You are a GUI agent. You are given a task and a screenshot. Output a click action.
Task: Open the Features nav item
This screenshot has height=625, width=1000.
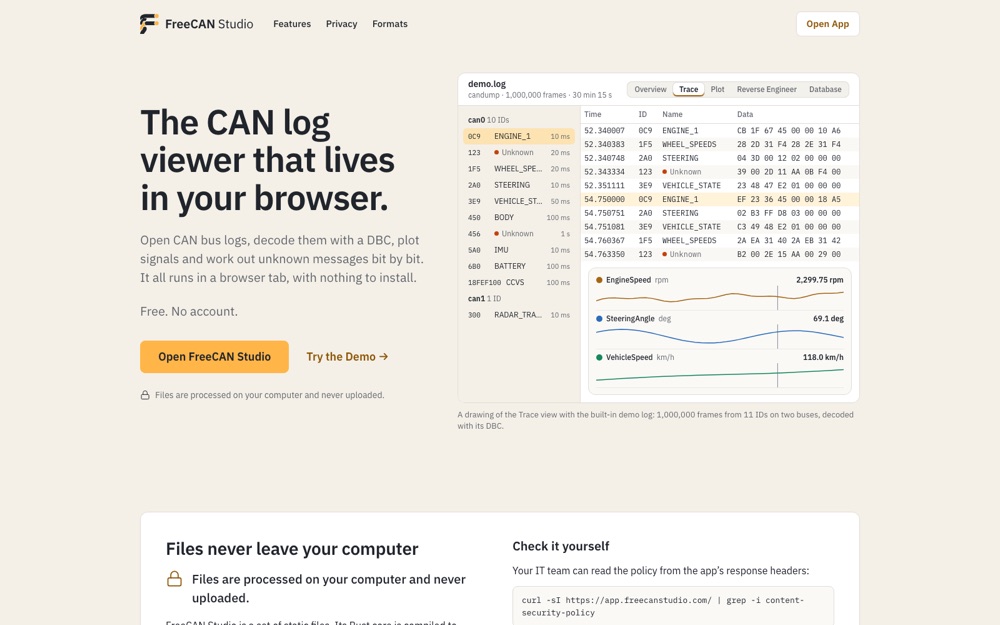coord(292,24)
